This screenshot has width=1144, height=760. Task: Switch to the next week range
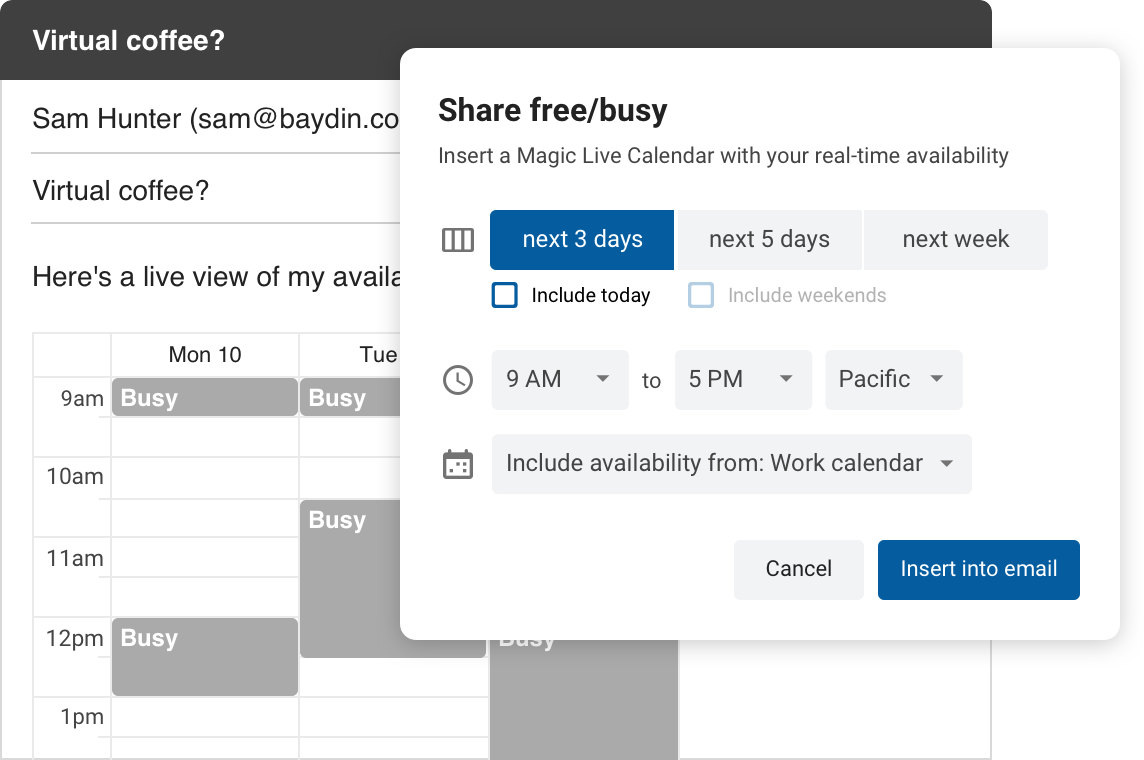click(x=954, y=240)
